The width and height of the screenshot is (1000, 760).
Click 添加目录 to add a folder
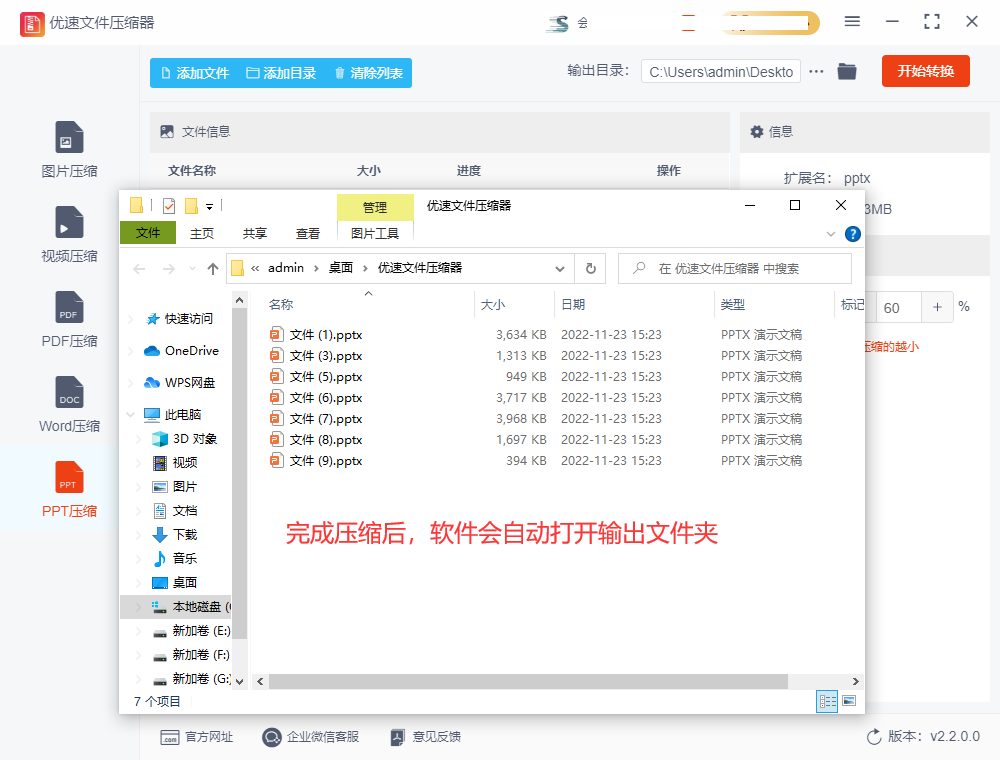click(281, 73)
